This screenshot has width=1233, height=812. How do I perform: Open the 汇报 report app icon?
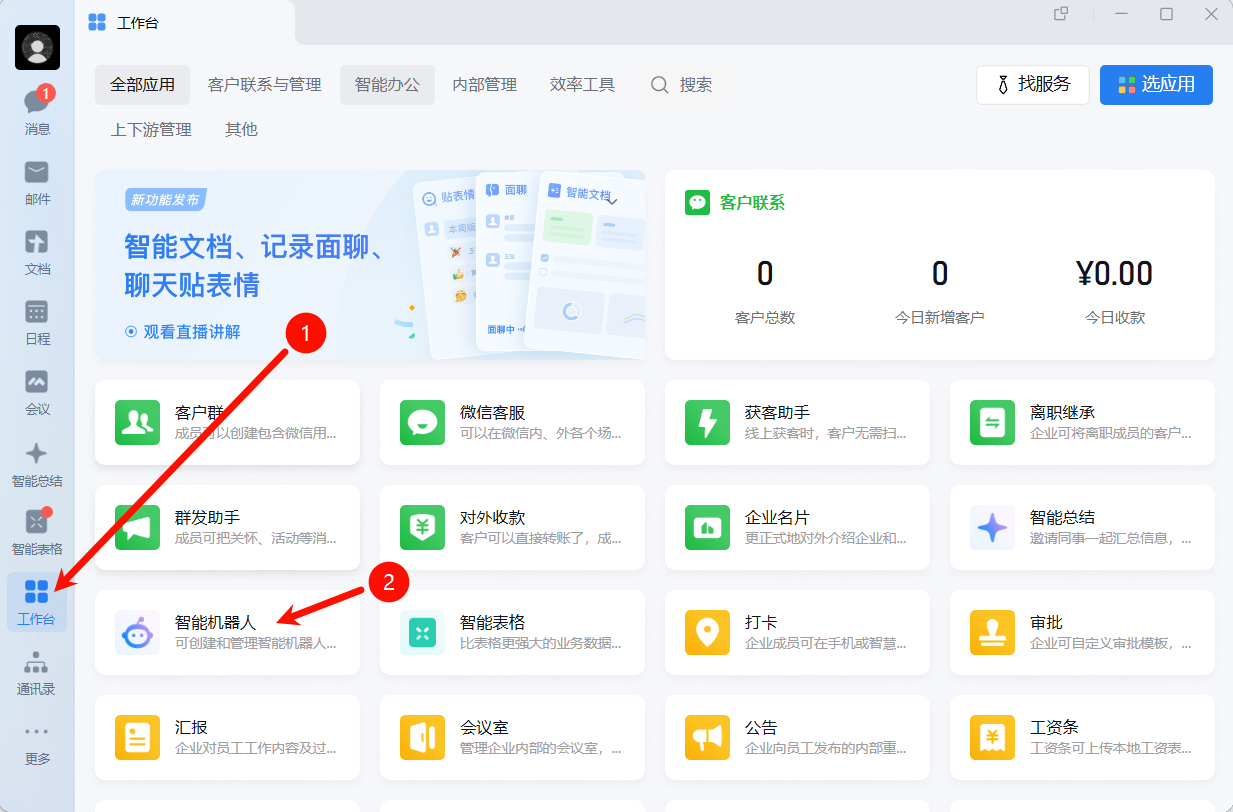coord(137,738)
